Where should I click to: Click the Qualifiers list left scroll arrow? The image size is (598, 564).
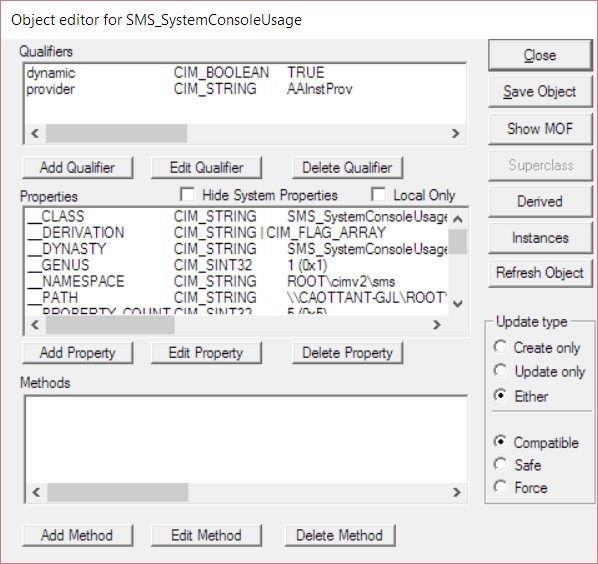coord(35,133)
